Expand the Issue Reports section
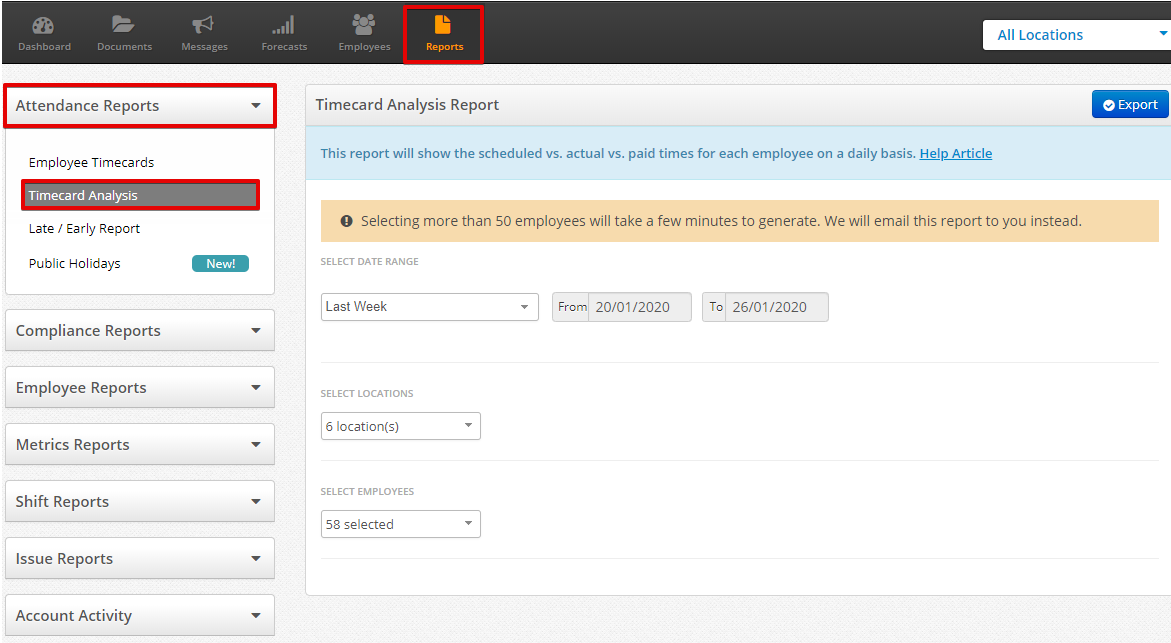 (x=140, y=558)
